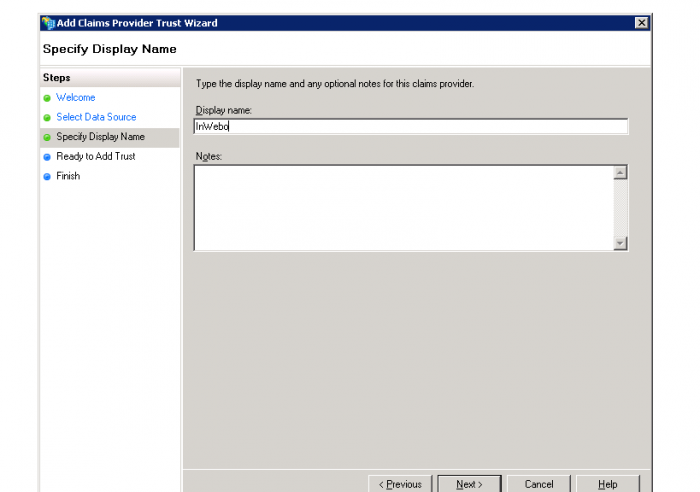
Task: Click the blue bullet beside Finish
Action: coord(47,177)
